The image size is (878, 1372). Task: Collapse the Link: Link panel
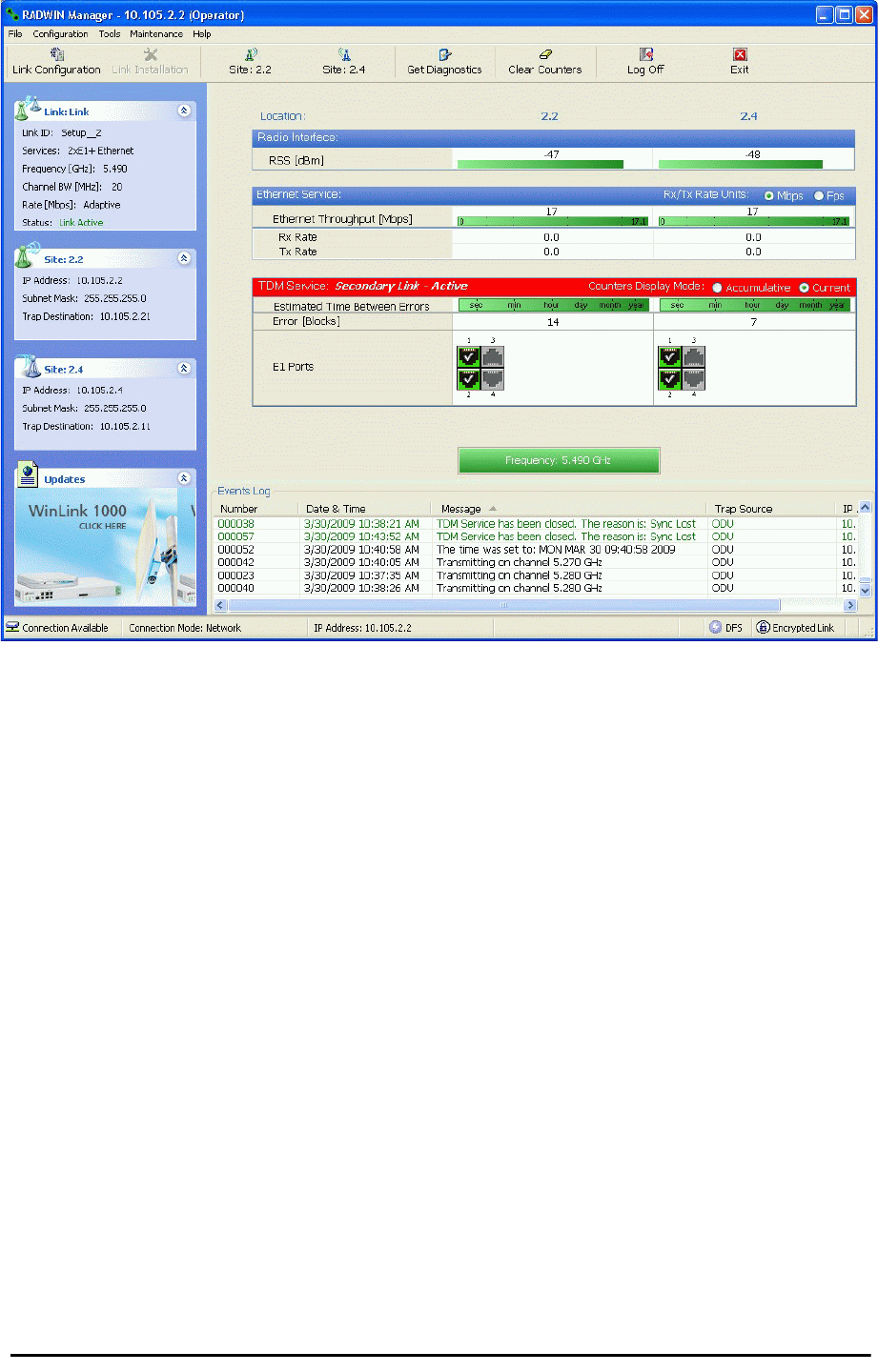coord(184,111)
